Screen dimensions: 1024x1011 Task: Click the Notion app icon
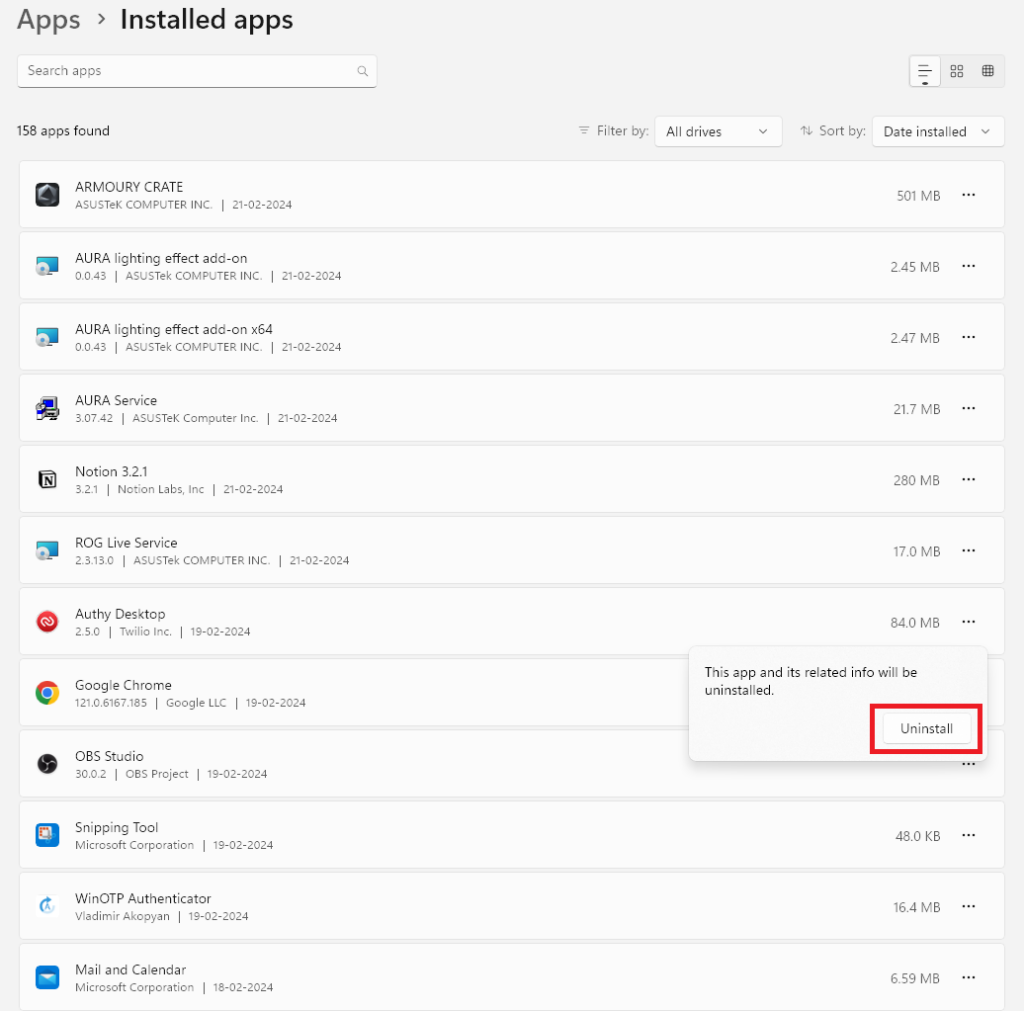[47, 479]
